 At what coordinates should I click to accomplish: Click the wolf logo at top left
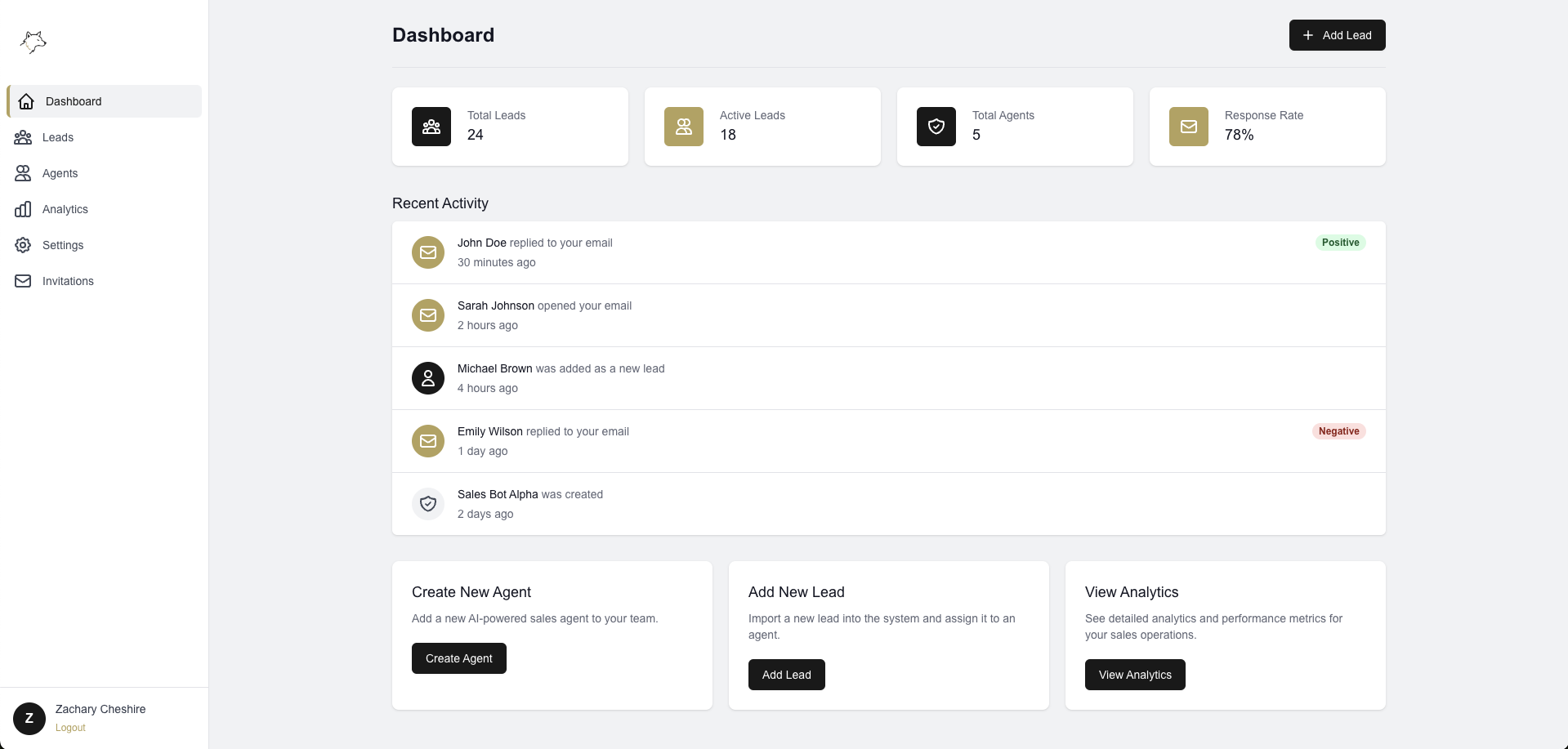pyautogui.click(x=33, y=42)
